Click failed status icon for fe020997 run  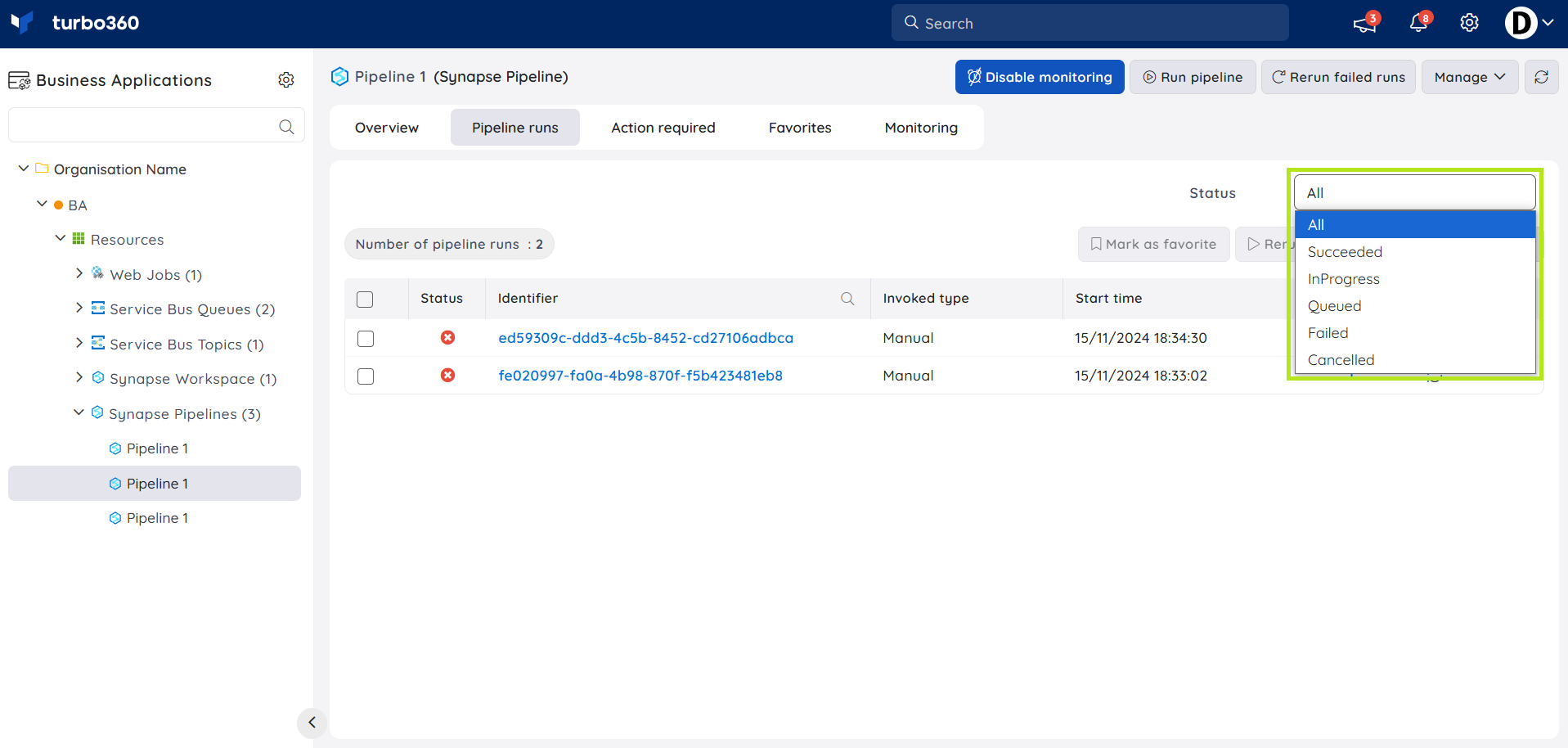point(447,375)
